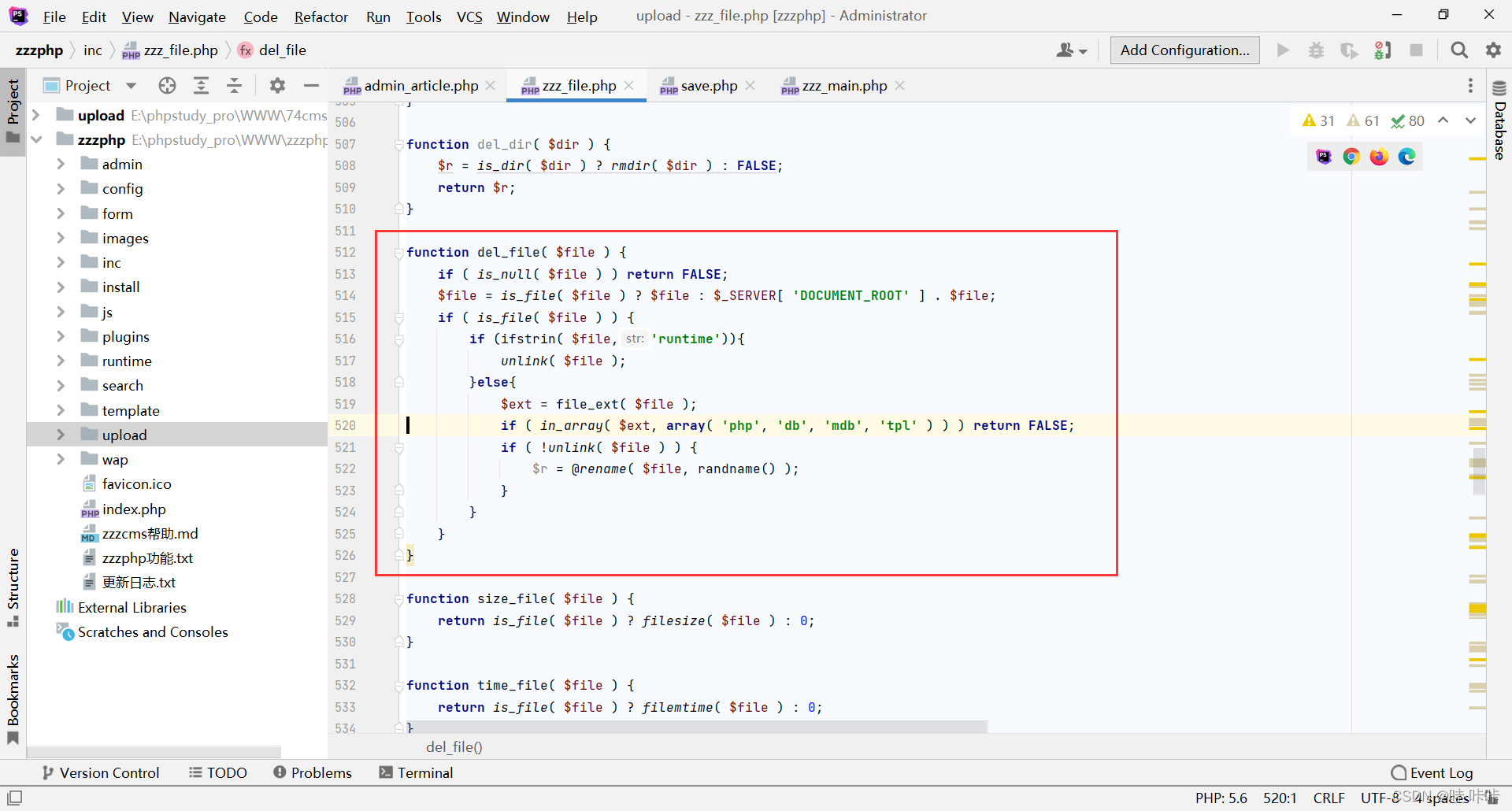Close the zzz_file.php tab
Image resolution: width=1512 pixels, height=811 pixels.
[629, 86]
